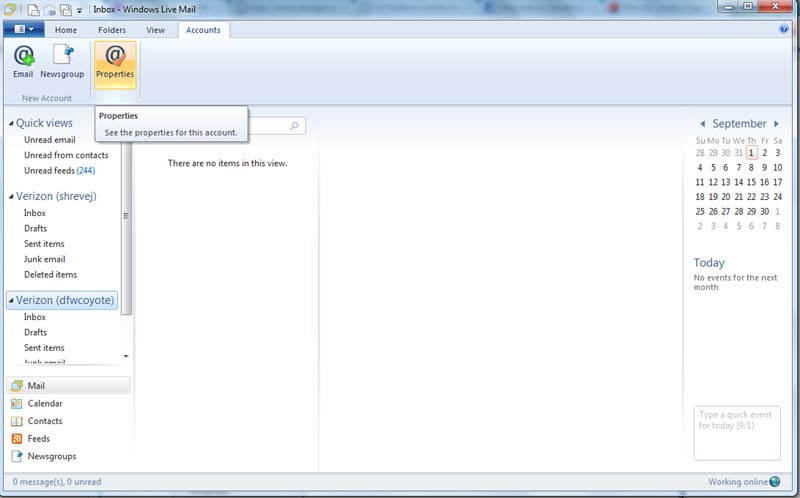Click the Today heading link
800x498 pixels.
click(x=709, y=263)
